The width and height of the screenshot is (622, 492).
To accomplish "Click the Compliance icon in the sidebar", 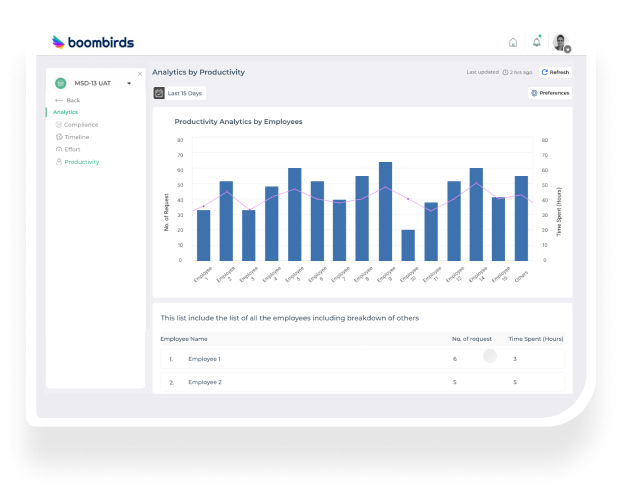I will tap(59, 124).
